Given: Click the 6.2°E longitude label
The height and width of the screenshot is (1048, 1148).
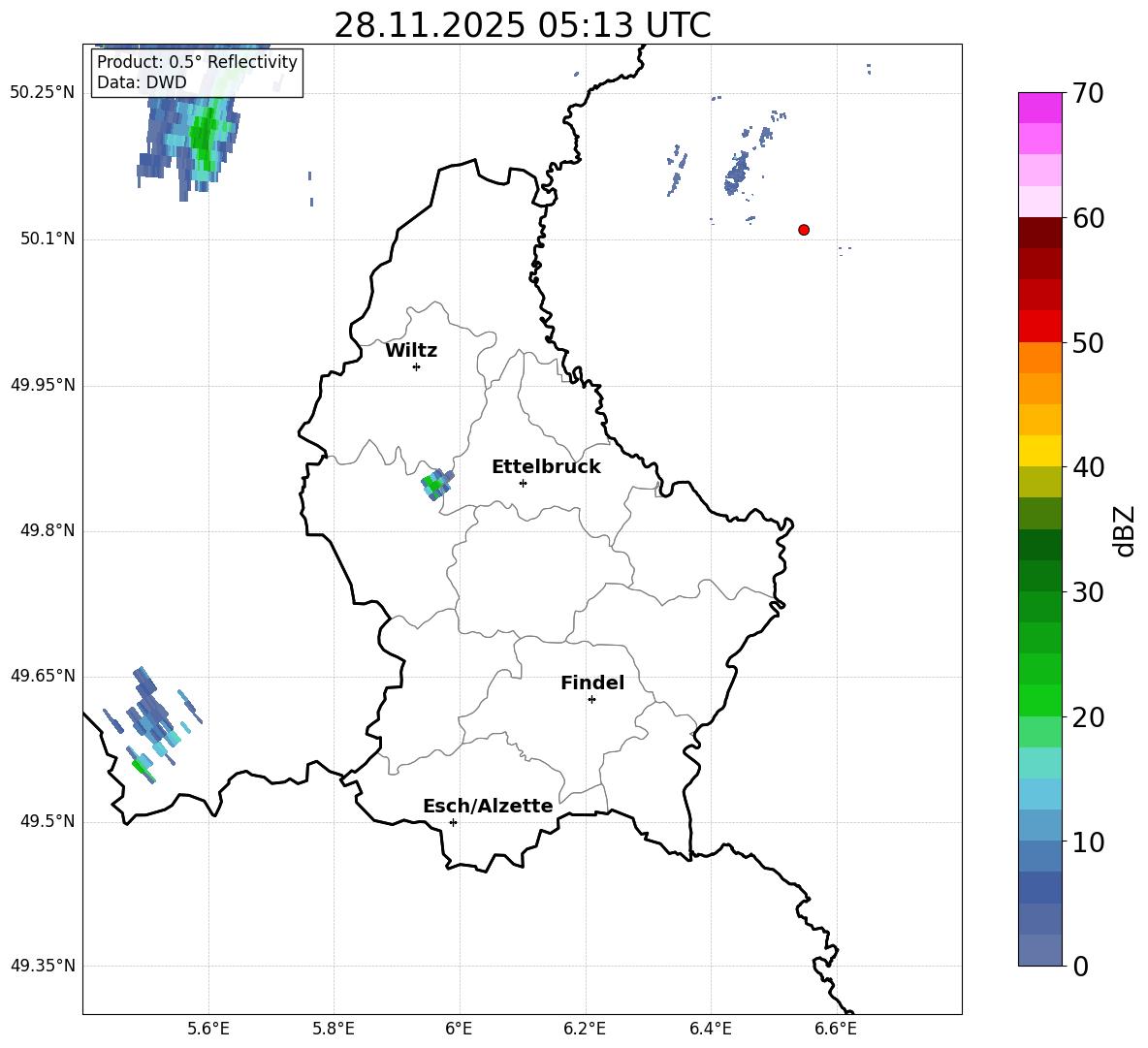Looking at the screenshot, I should pyautogui.click(x=585, y=1029).
